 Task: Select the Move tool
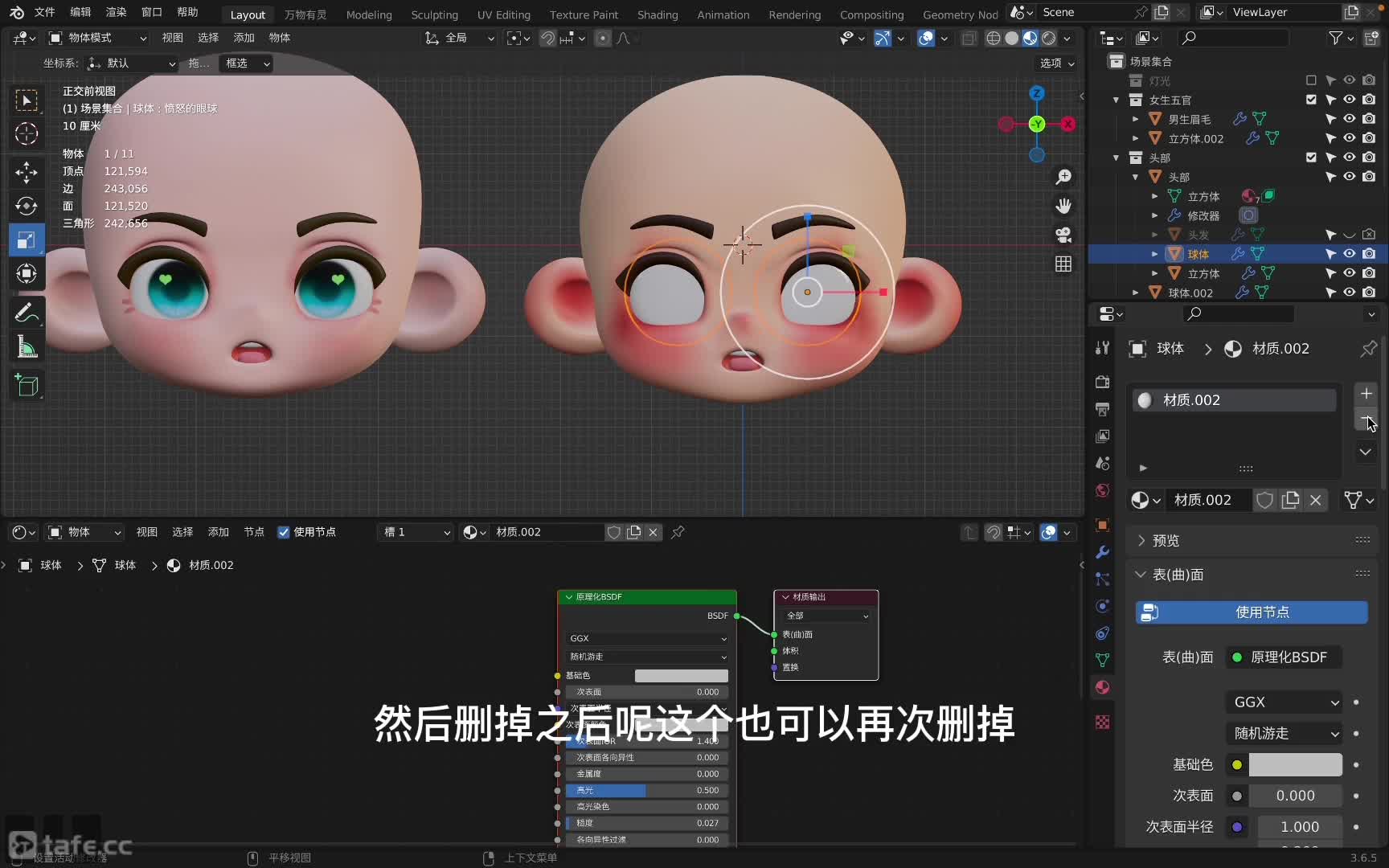pyautogui.click(x=27, y=171)
